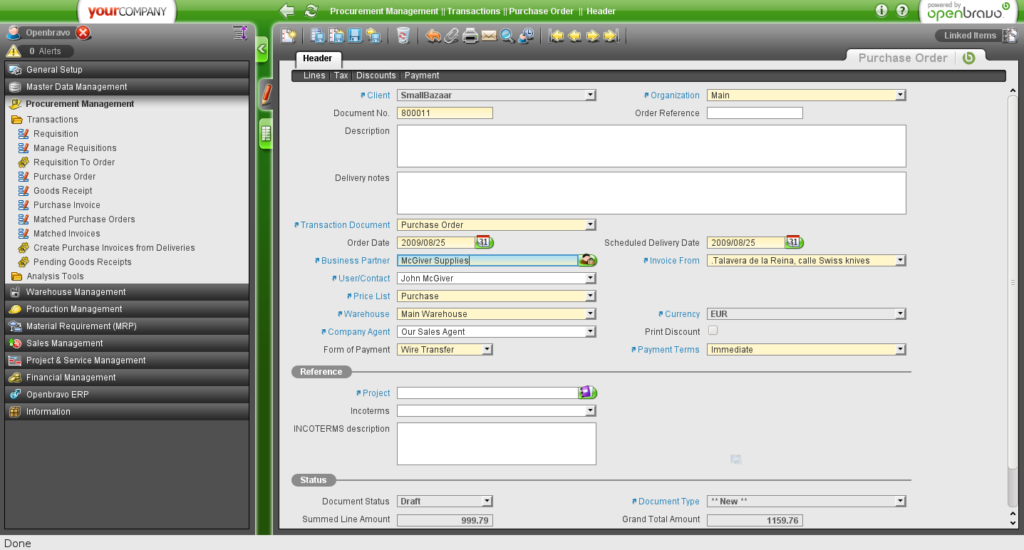Open the Currency dropdown
The width and height of the screenshot is (1024, 550).
pyautogui.click(x=901, y=314)
